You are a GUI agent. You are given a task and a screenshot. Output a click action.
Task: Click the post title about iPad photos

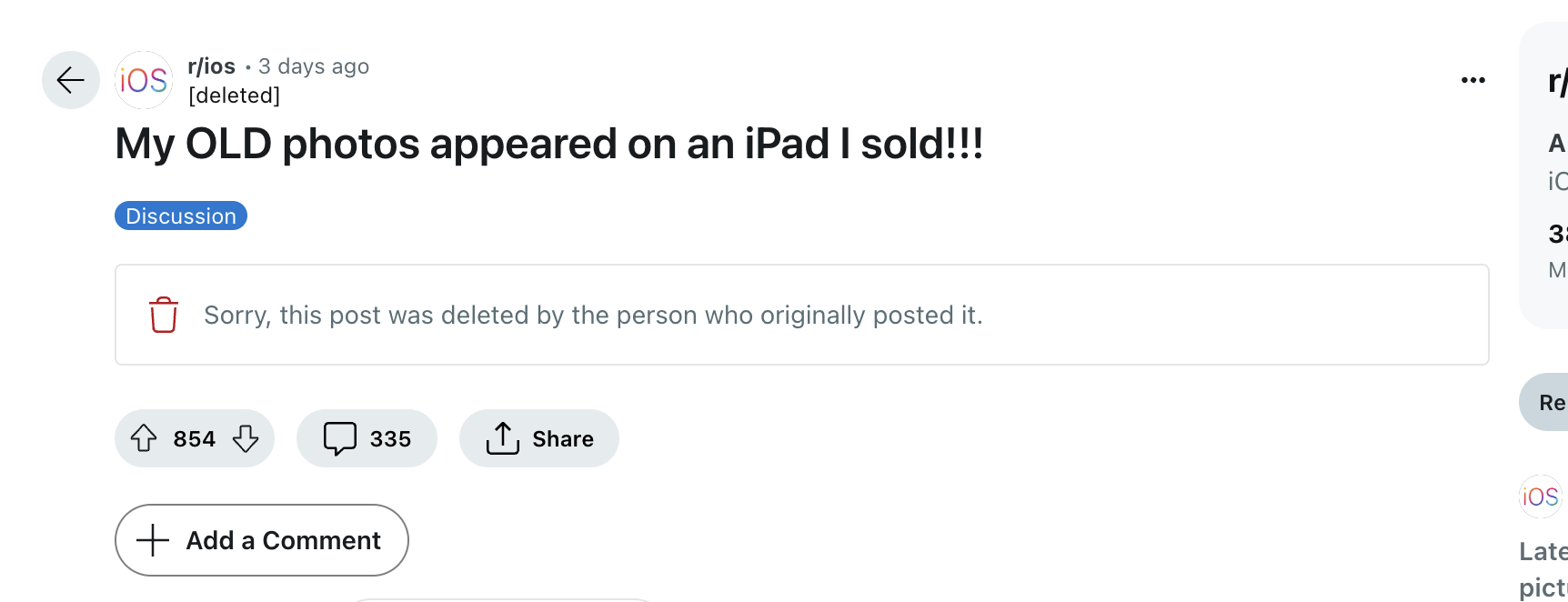(x=548, y=144)
